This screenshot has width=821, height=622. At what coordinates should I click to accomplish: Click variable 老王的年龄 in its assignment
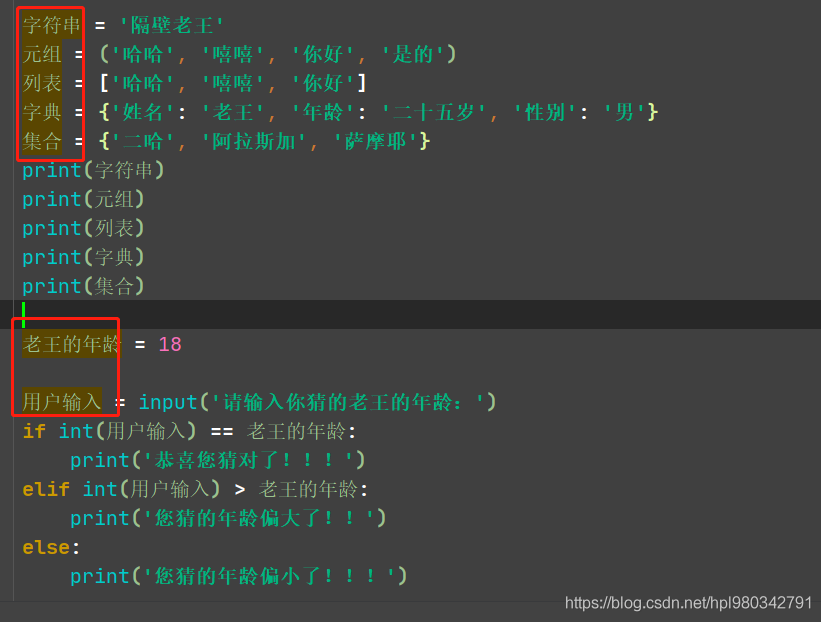pyautogui.click(x=71, y=345)
